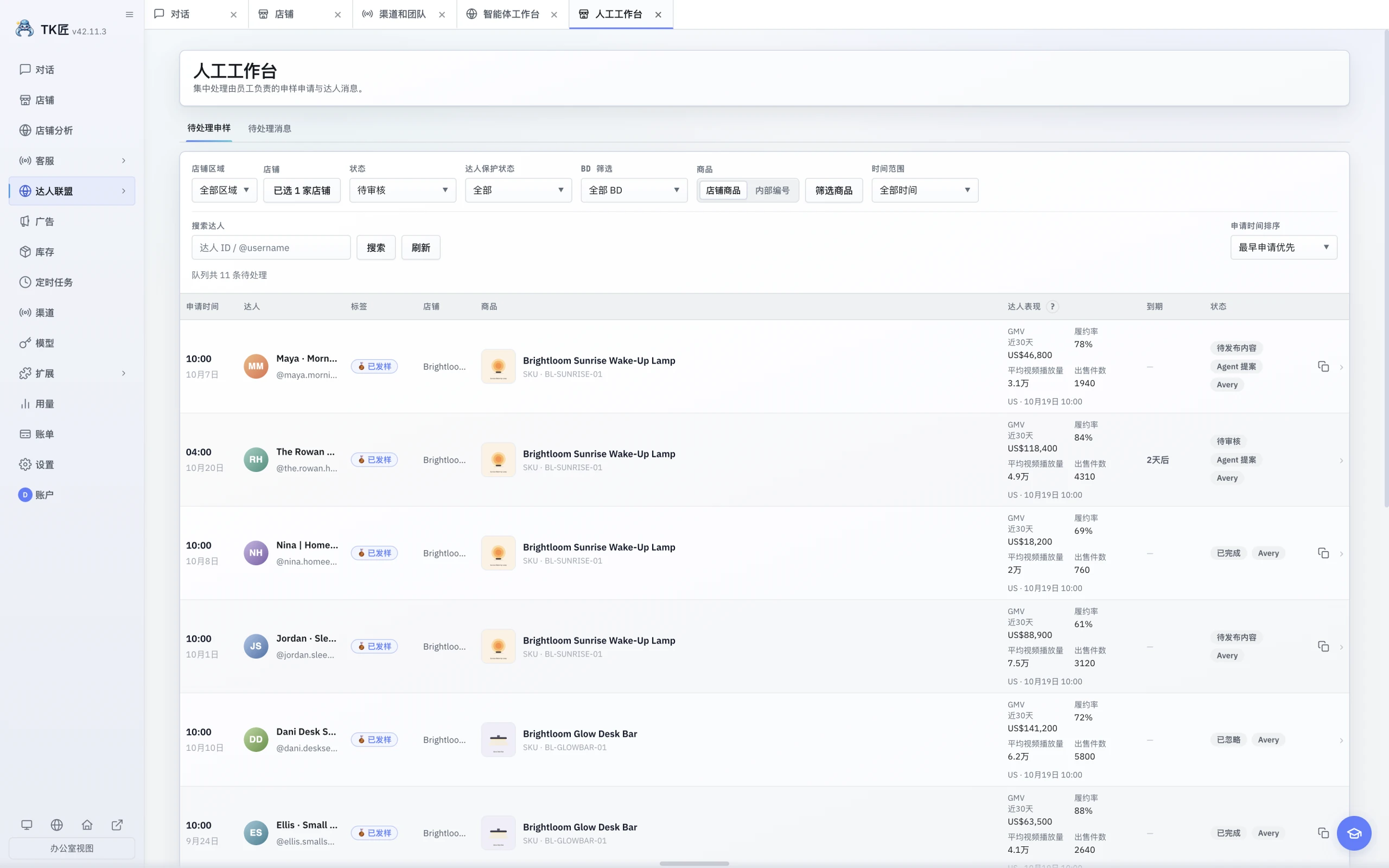The image size is (1389, 868).
Task: Select the 待处理申样 tab
Action: click(x=209, y=128)
